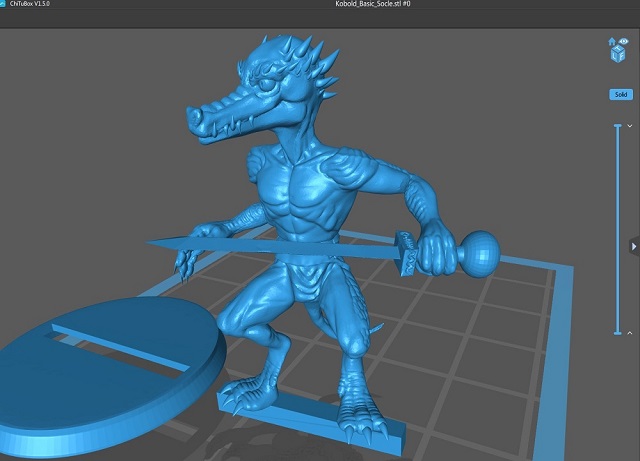Reset camera with the home view icon
Image resolution: width=640 pixels, height=461 pixels.
point(612,41)
